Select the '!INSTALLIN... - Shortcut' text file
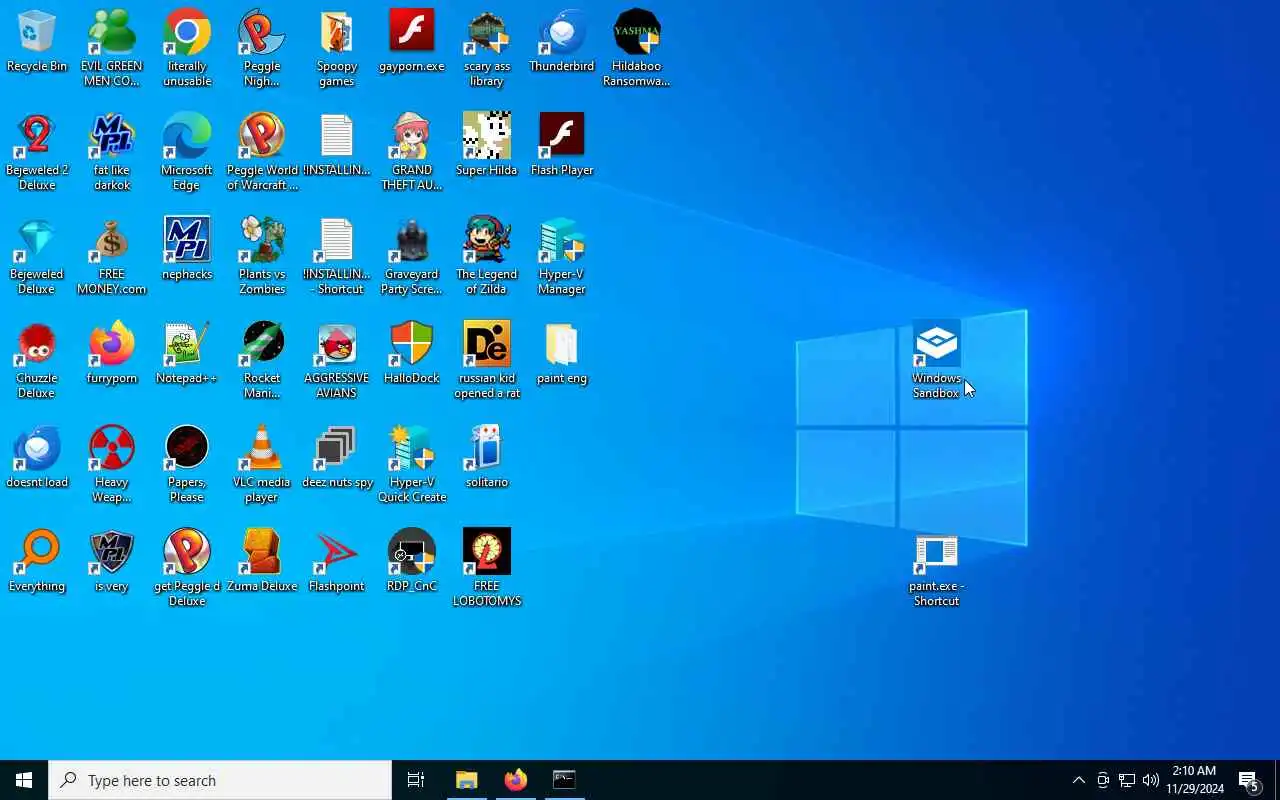This screenshot has height=800, width=1280. click(337, 256)
